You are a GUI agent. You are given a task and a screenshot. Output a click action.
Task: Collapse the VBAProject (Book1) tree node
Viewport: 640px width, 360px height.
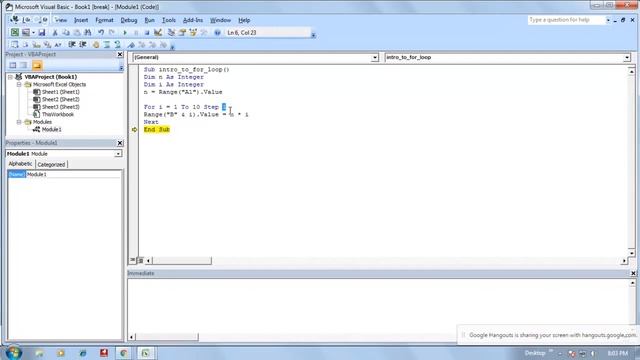point(11,77)
